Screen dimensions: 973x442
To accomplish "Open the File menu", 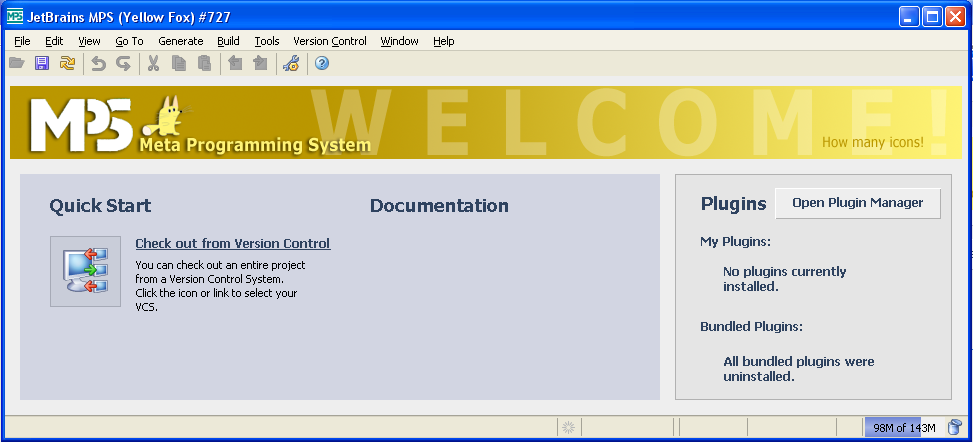I will pyautogui.click(x=22, y=41).
